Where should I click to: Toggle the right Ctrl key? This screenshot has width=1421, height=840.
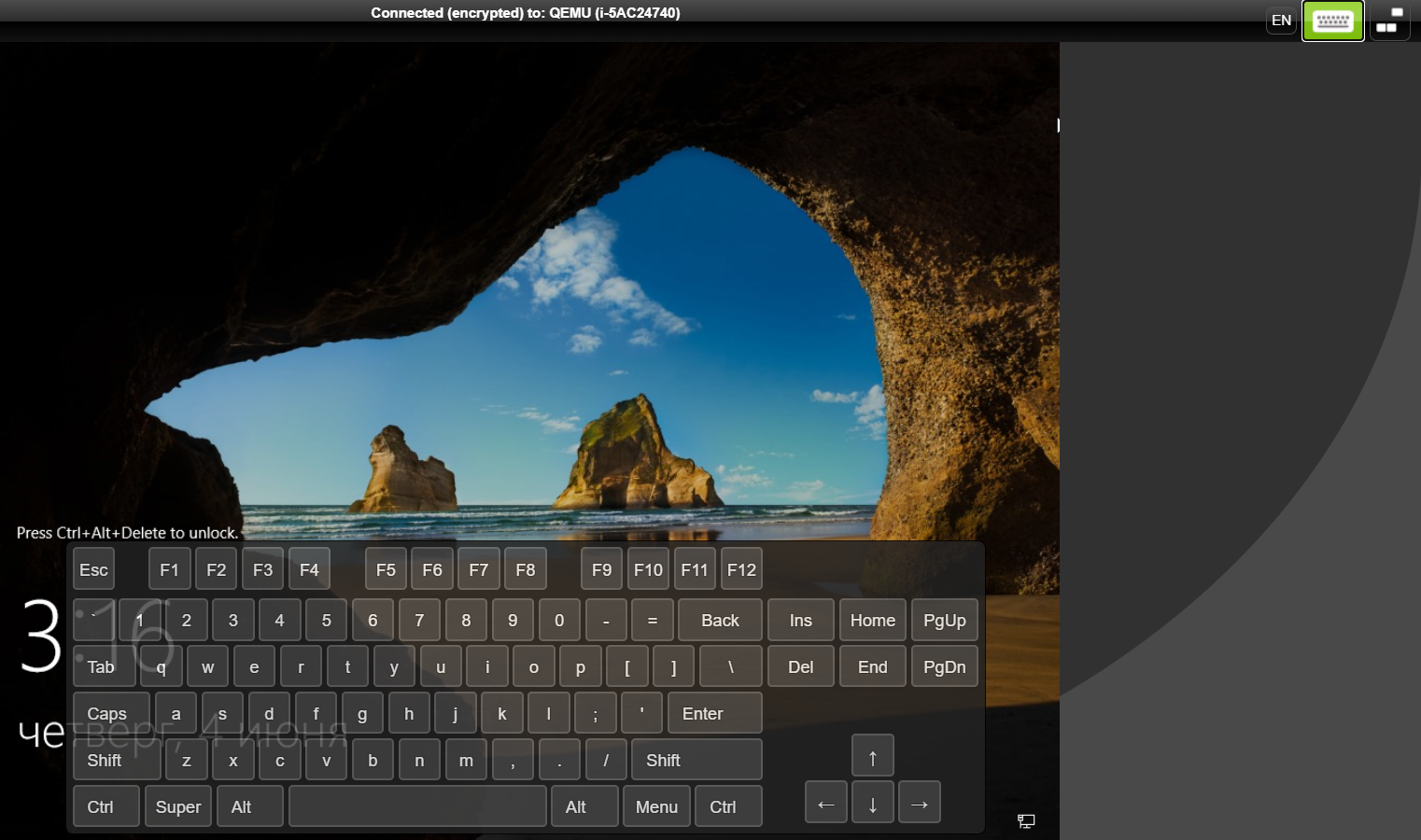tap(728, 806)
